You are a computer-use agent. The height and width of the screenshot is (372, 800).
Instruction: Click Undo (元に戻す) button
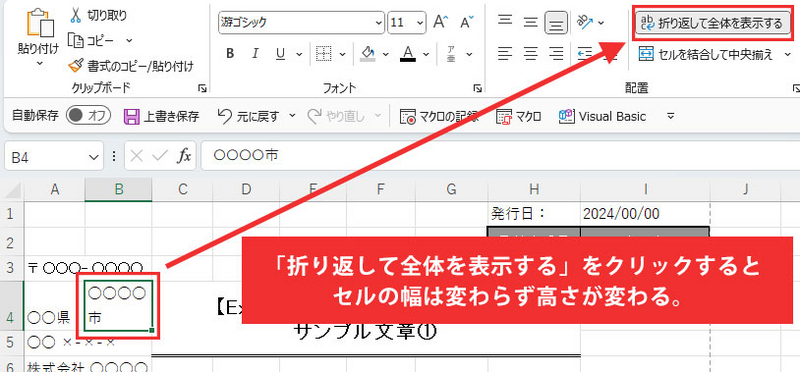tap(248, 116)
